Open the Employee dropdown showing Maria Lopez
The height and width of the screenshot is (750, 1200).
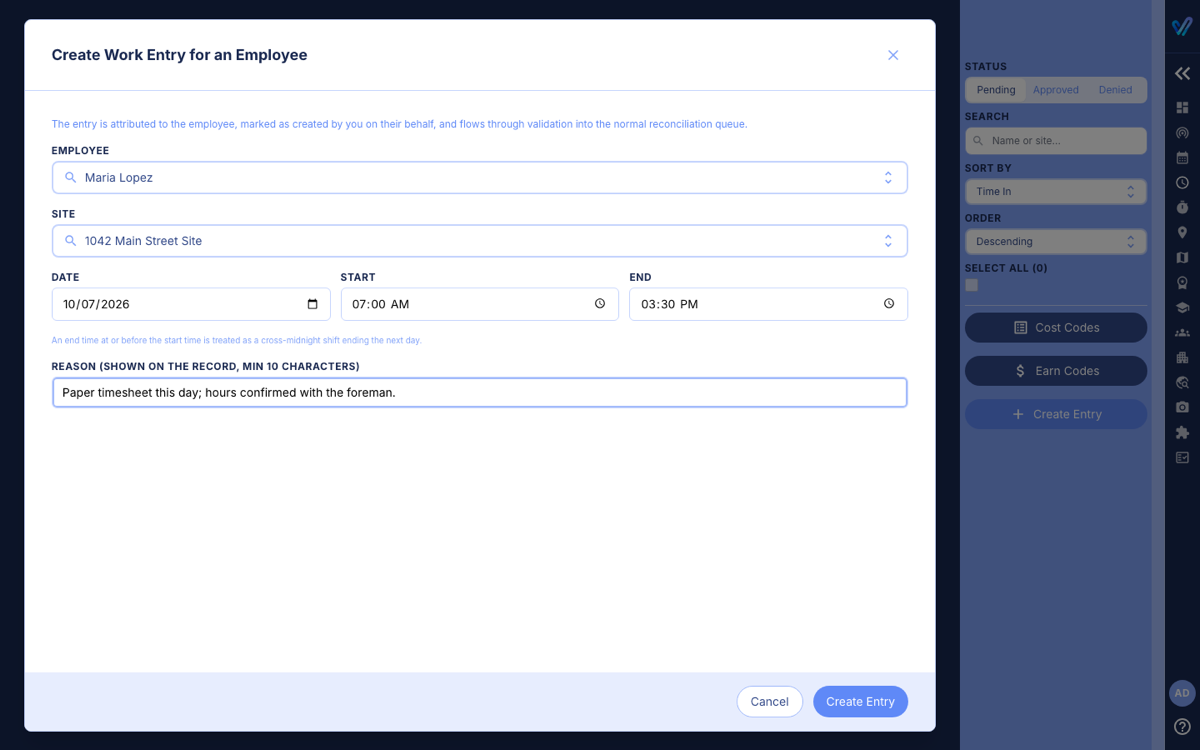point(480,178)
